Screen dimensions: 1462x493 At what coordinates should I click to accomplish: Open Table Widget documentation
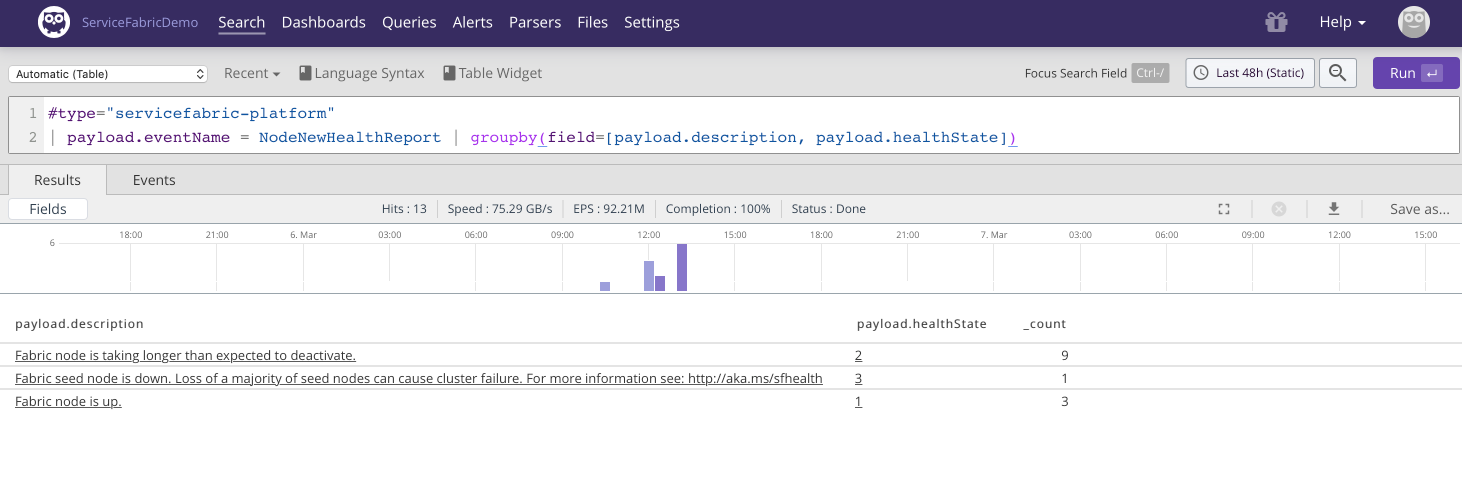[492, 73]
